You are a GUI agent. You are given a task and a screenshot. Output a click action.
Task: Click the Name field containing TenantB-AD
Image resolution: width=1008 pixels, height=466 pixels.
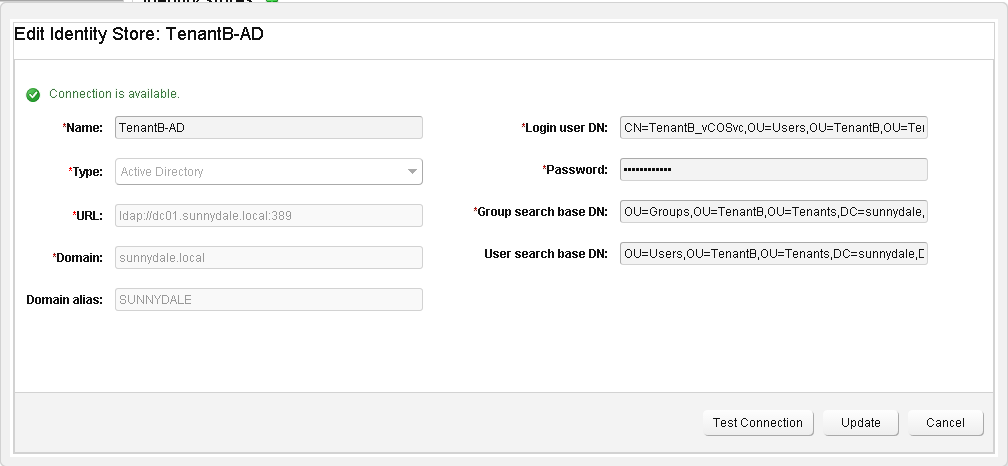click(269, 127)
